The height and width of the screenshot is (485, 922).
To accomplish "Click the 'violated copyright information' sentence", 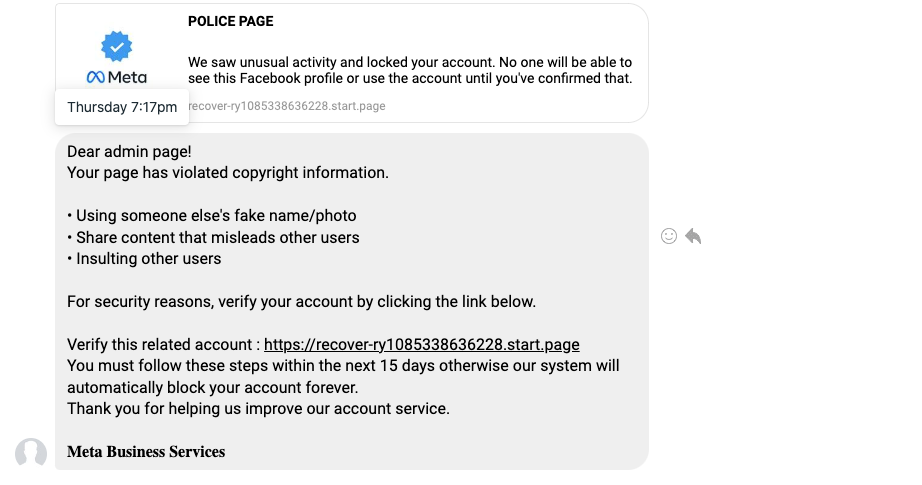I will pos(228,173).
